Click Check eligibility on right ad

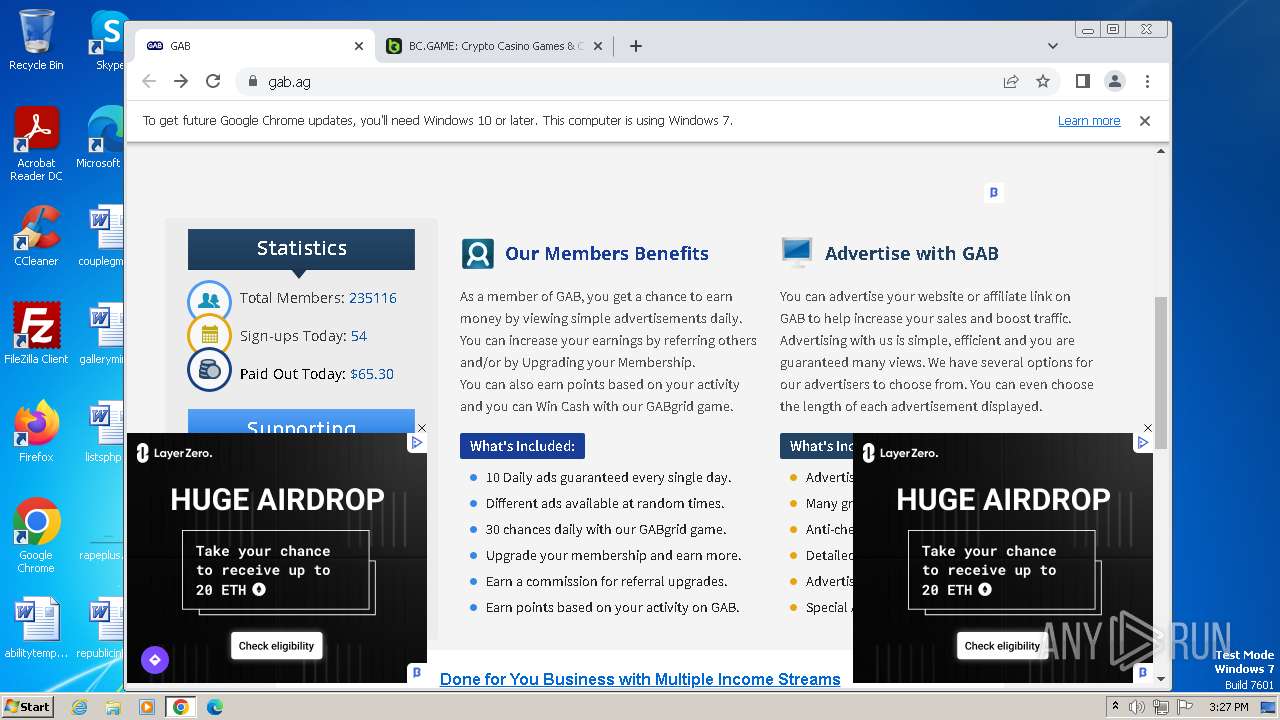coord(1002,646)
